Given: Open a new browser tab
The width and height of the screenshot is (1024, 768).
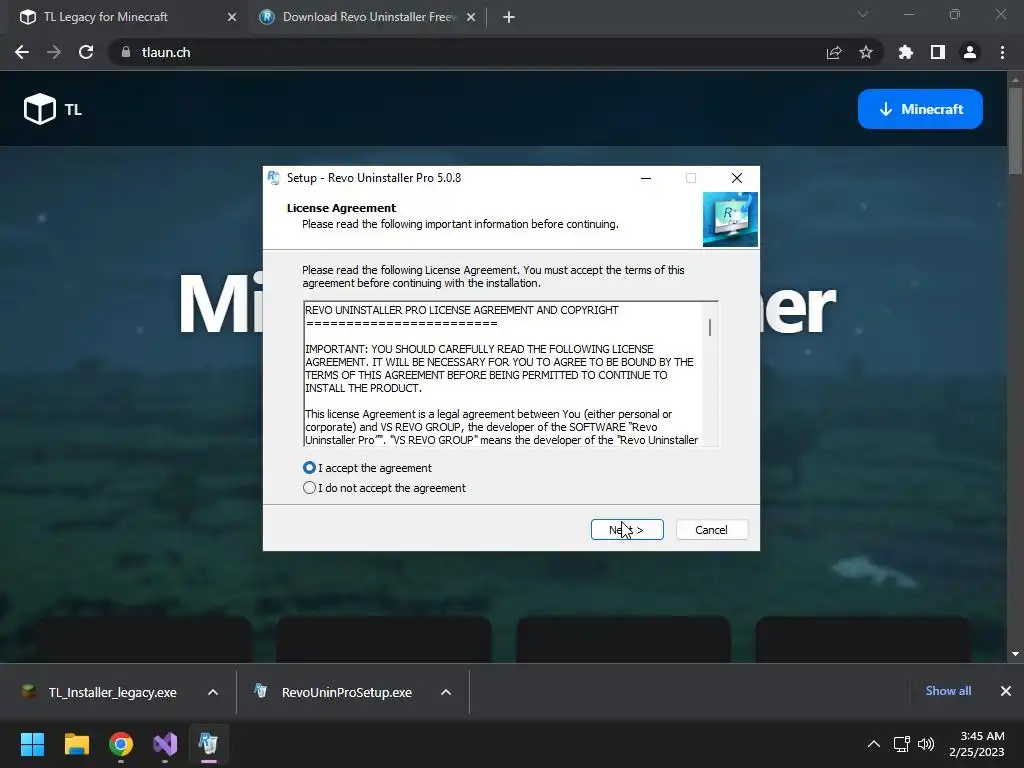Looking at the screenshot, I should (509, 17).
